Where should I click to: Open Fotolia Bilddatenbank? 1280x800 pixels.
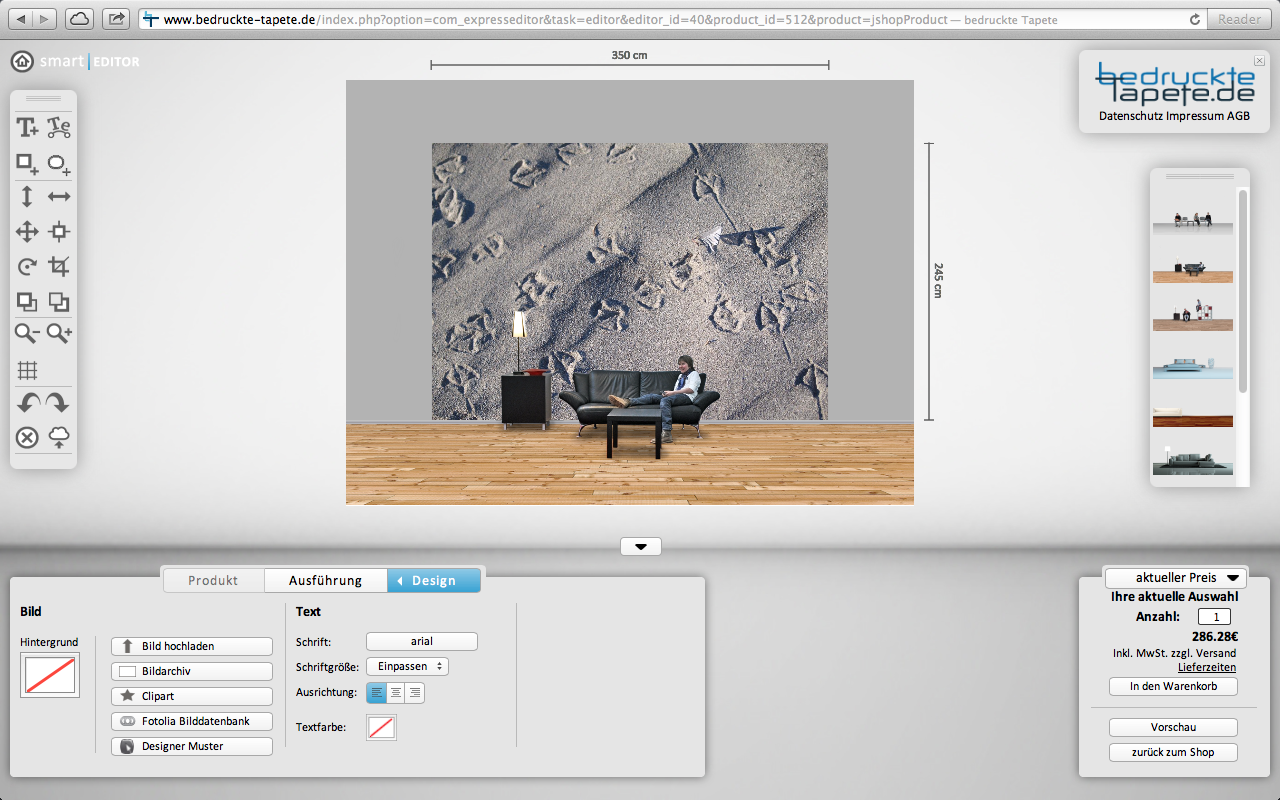point(192,721)
